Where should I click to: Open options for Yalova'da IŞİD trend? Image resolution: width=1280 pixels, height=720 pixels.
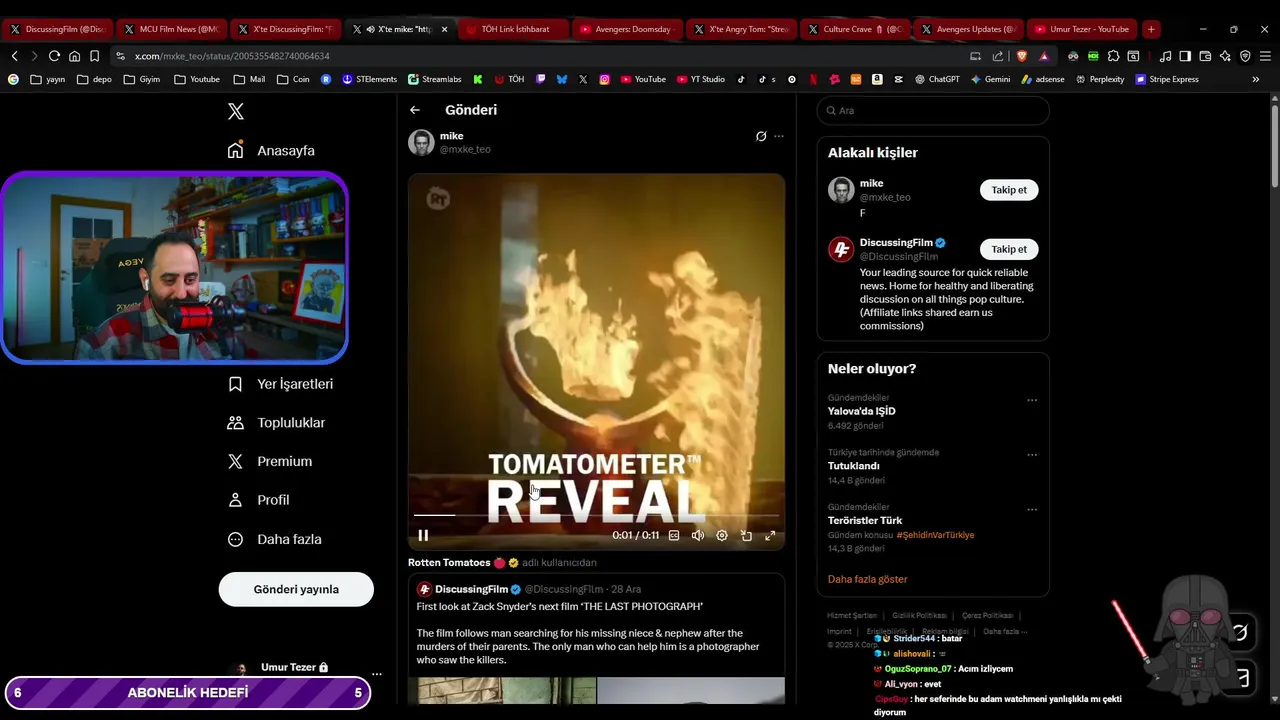pyautogui.click(x=1032, y=400)
